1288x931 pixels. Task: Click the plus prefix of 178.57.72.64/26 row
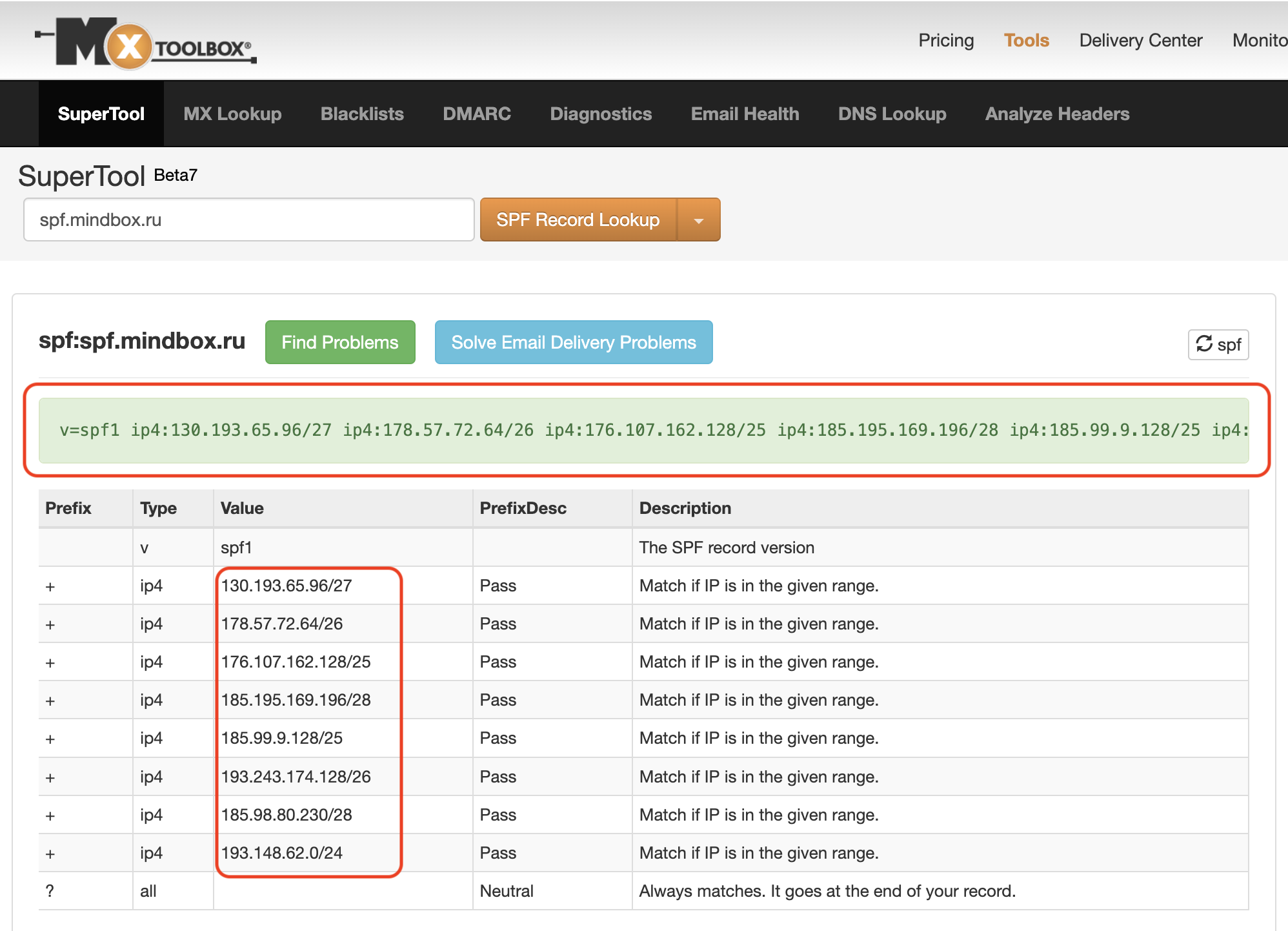point(50,625)
